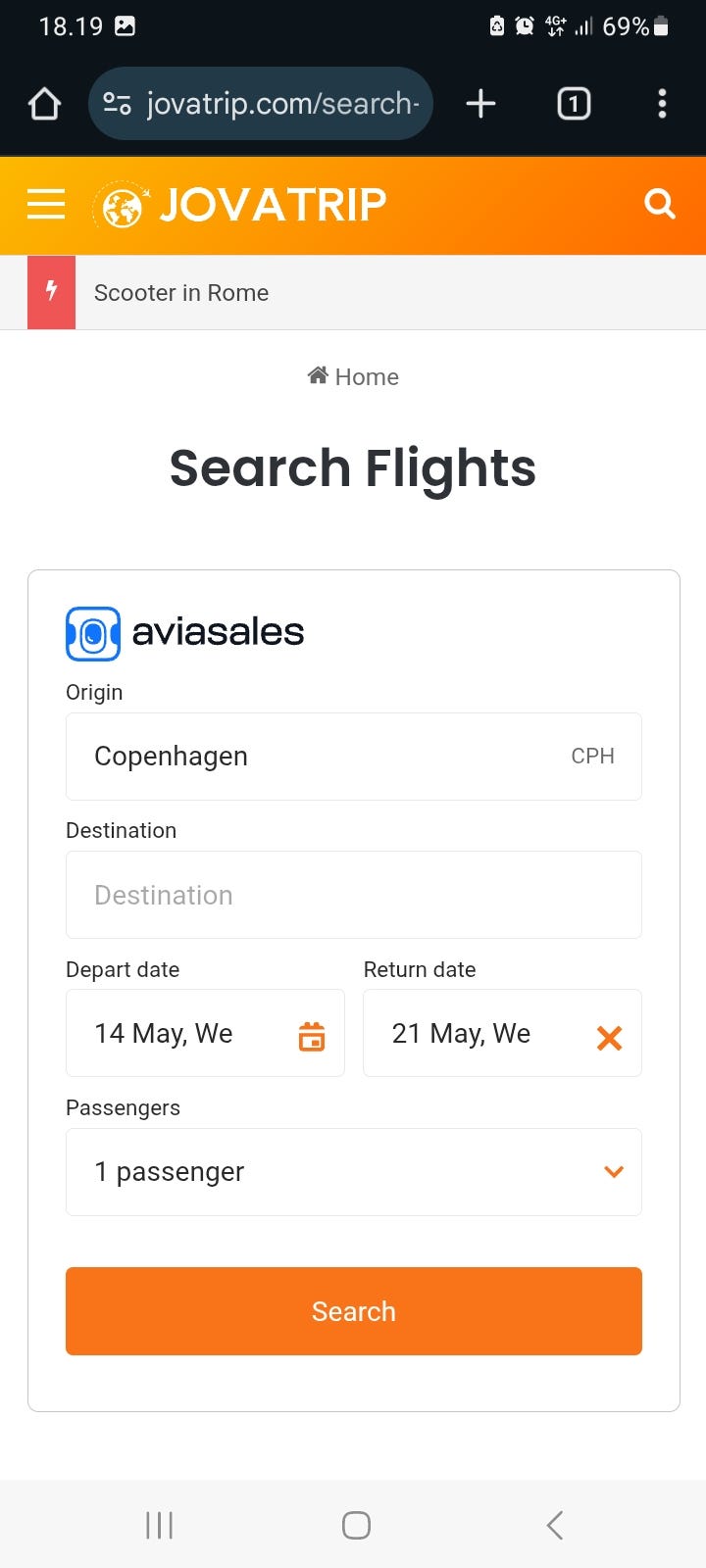Open a new browser tab
This screenshot has width=706, height=1568.
pos(480,104)
